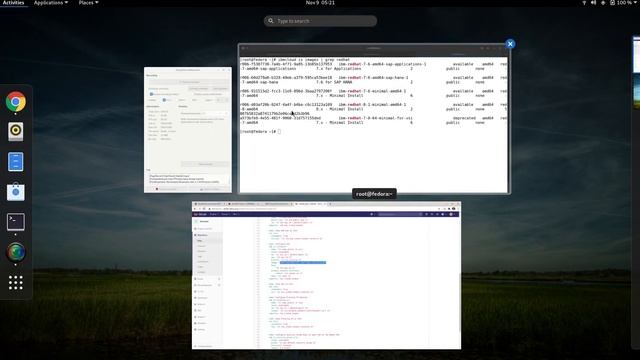640x360 pixels.
Task: Click the network status icon in top bar
Action: click(x=584, y=3)
